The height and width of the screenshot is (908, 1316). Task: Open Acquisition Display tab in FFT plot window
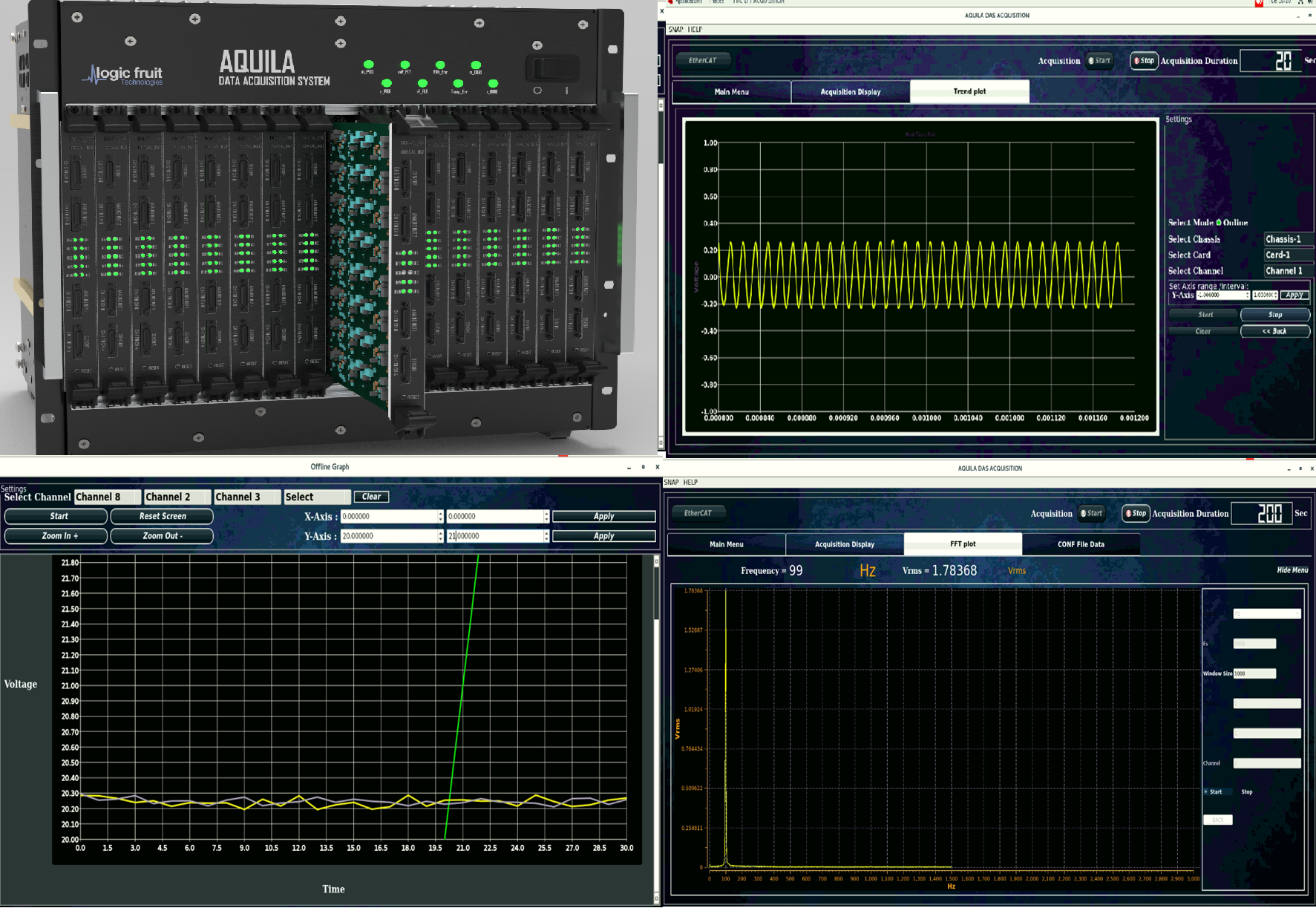tap(845, 544)
